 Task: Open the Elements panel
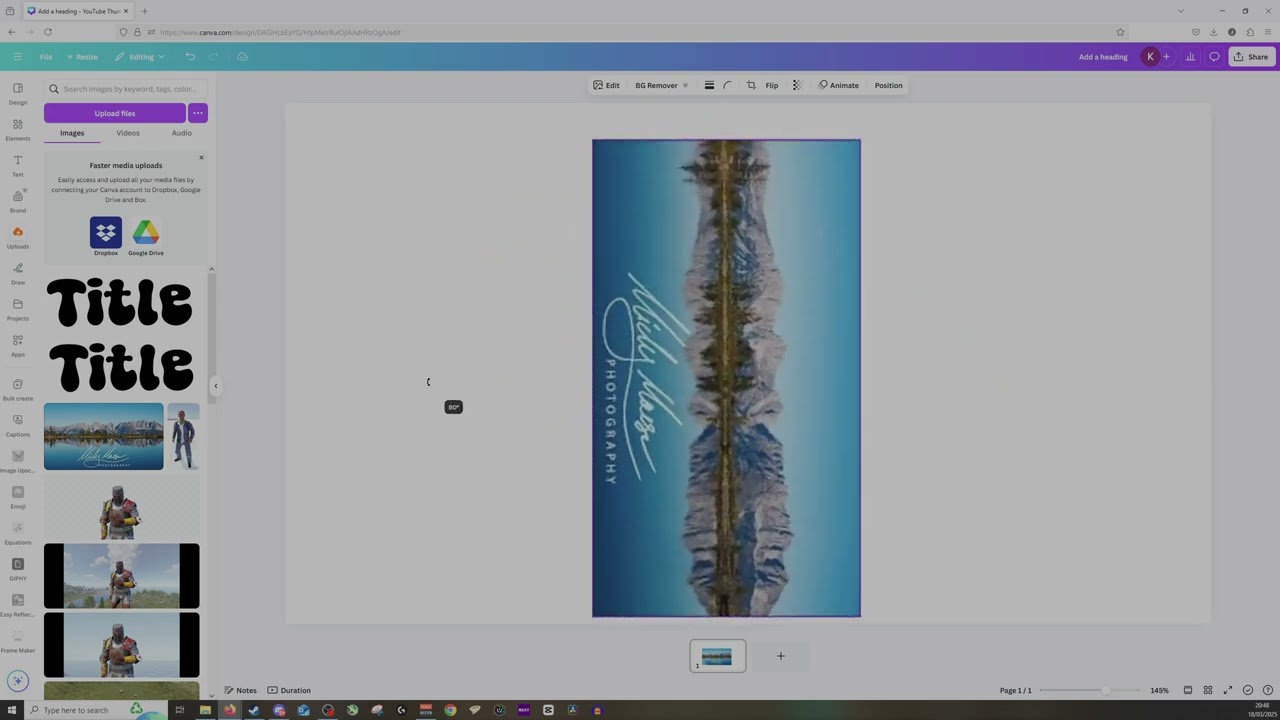(x=18, y=130)
